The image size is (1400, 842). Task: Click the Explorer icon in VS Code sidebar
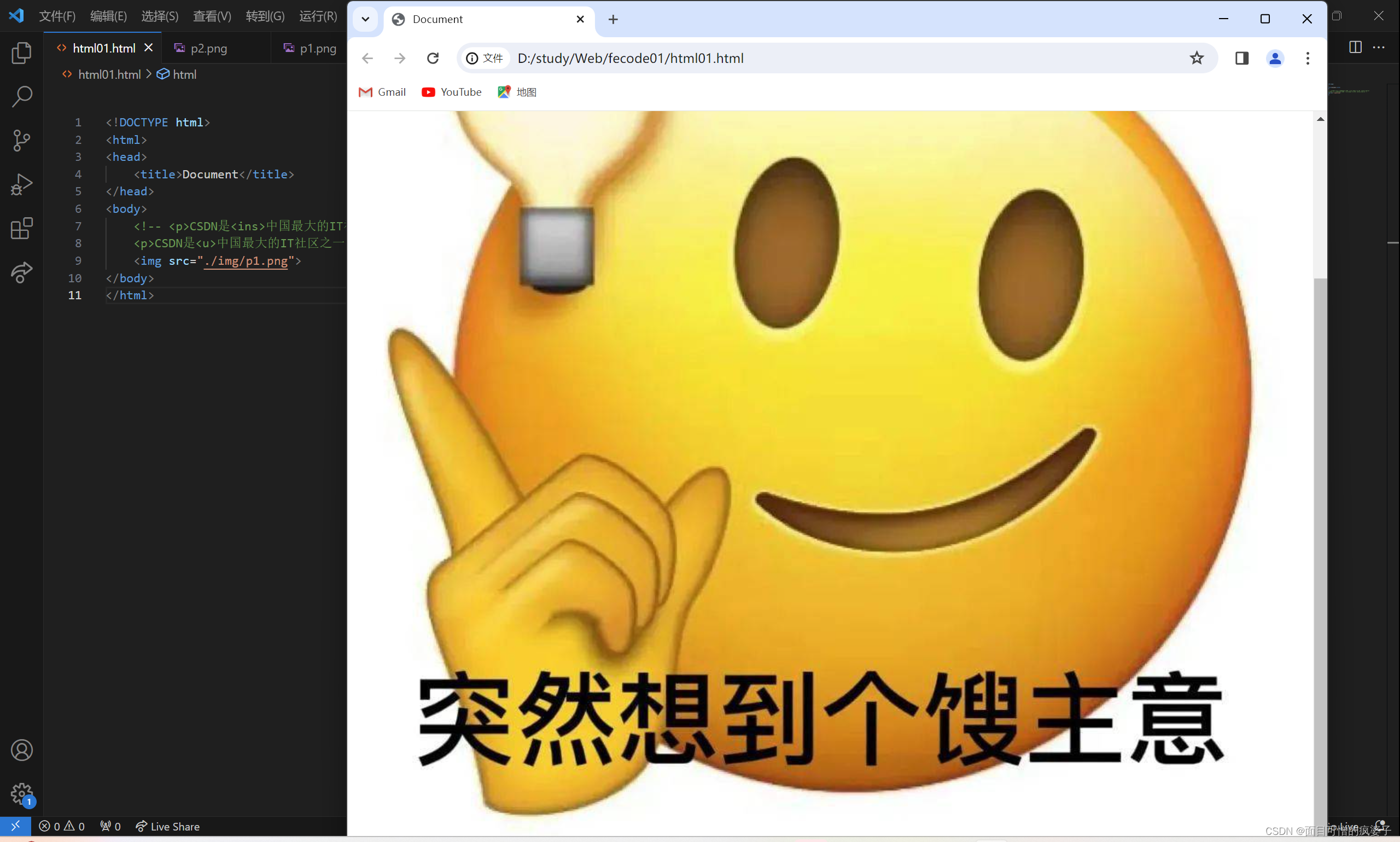click(x=22, y=52)
